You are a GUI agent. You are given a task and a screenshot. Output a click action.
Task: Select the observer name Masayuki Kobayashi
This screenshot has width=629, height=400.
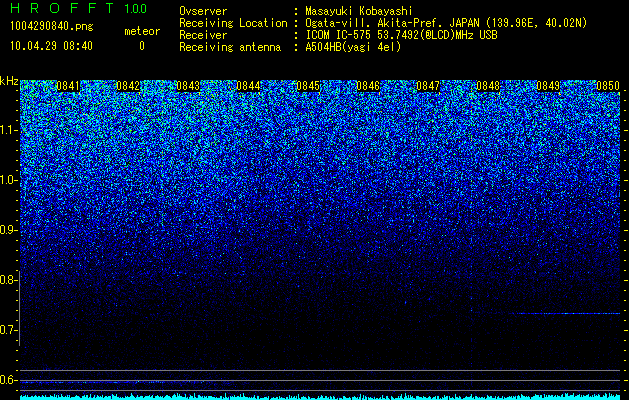click(x=359, y=11)
